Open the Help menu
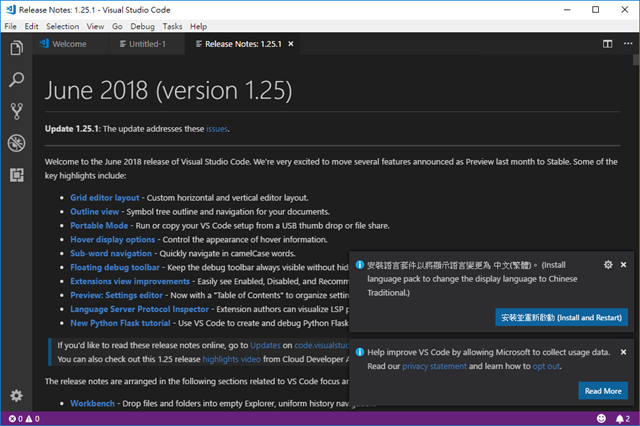The height and width of the screenshot is (426, 640). tap(198, 26)
